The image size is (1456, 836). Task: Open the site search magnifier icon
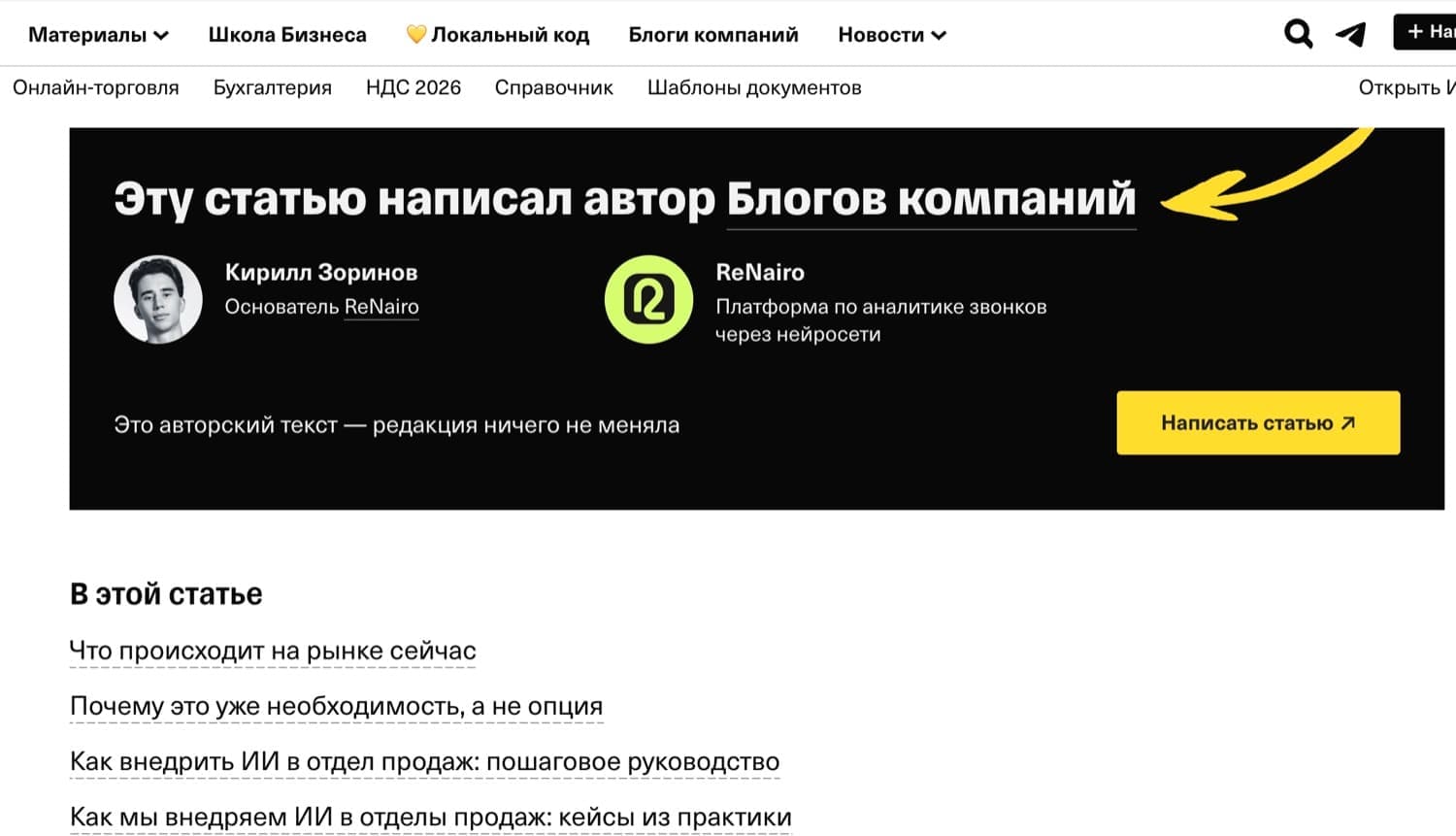pyautogui.click(x=1298, y=34)
